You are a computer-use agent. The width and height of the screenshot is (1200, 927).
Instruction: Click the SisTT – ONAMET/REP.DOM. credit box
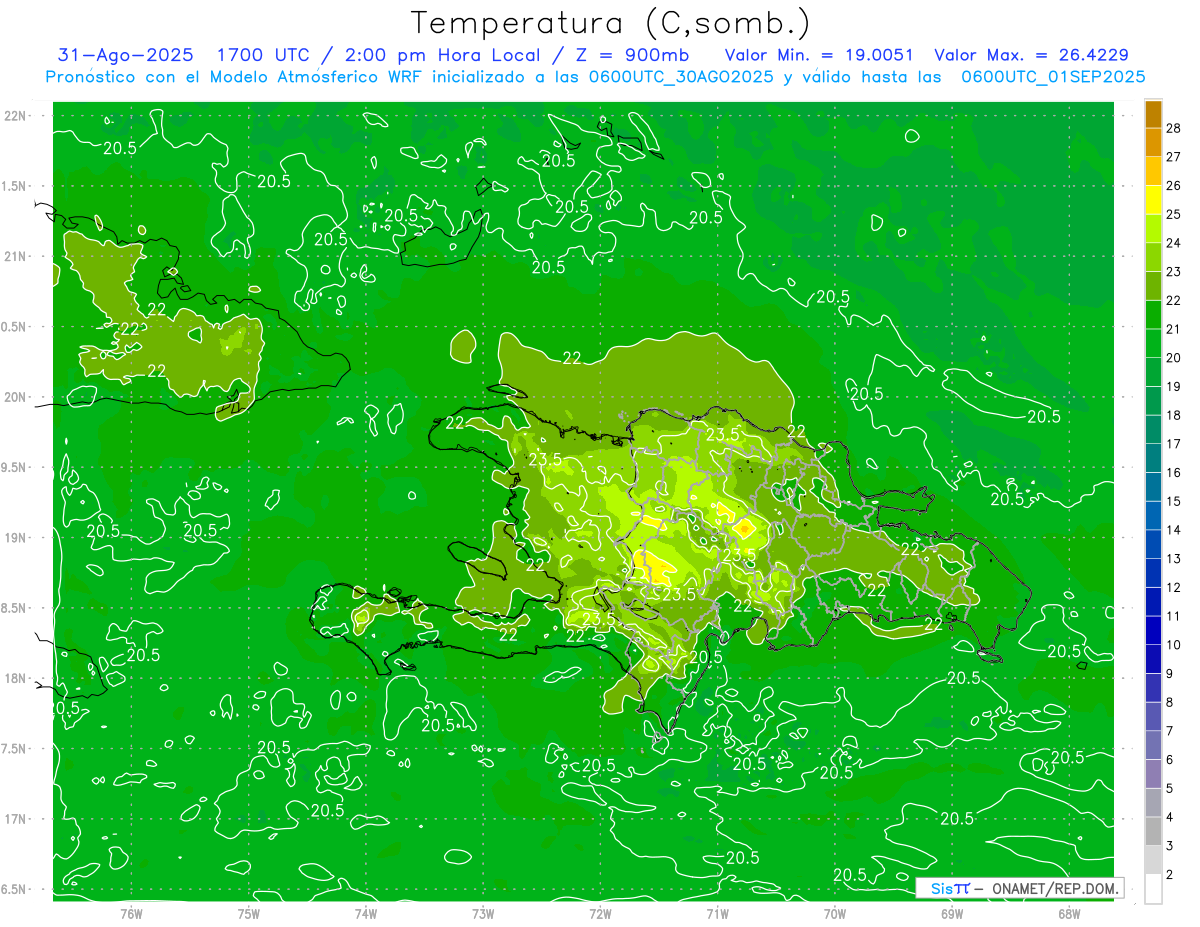pyautogui.click(x=1019, y=888)
